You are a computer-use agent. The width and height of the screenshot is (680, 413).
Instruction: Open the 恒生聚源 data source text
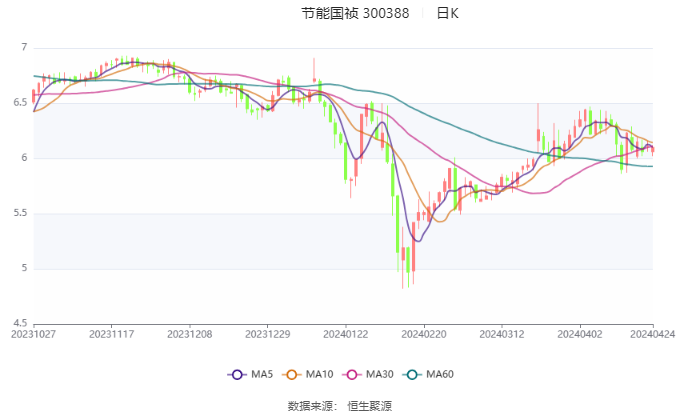pos(369,406)
